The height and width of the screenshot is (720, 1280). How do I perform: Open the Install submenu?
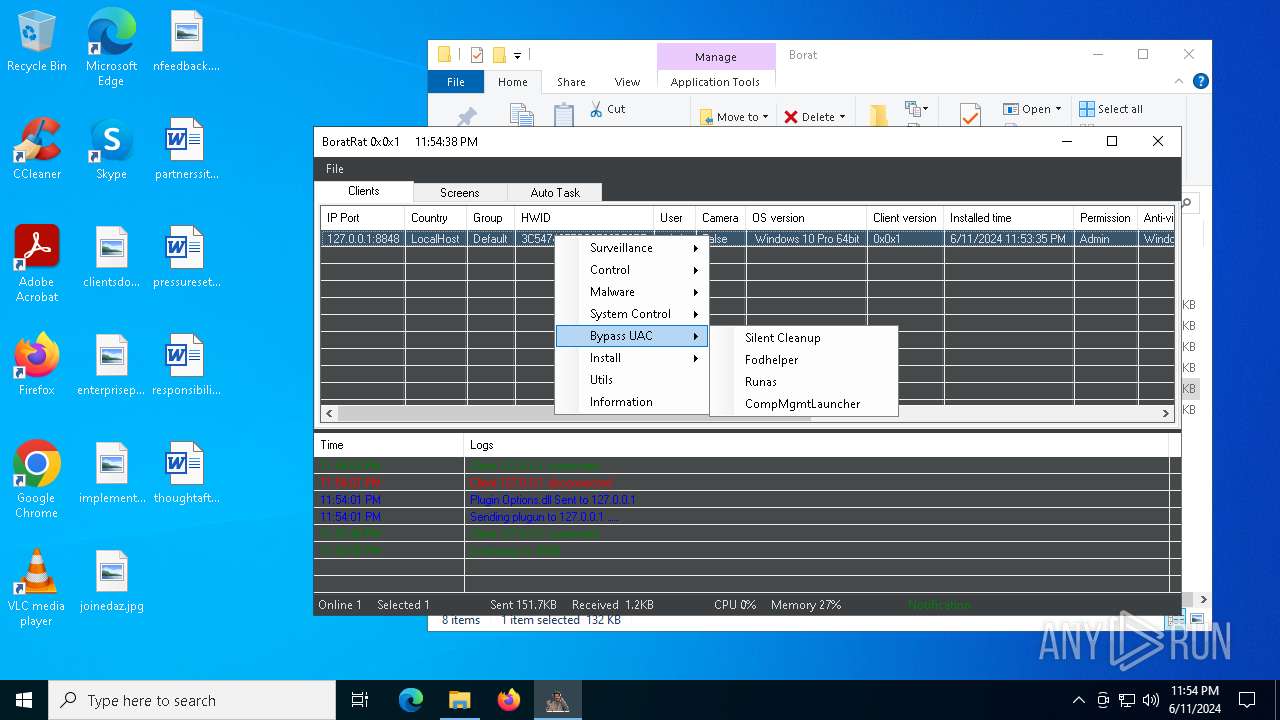click(x=632, y=358)
